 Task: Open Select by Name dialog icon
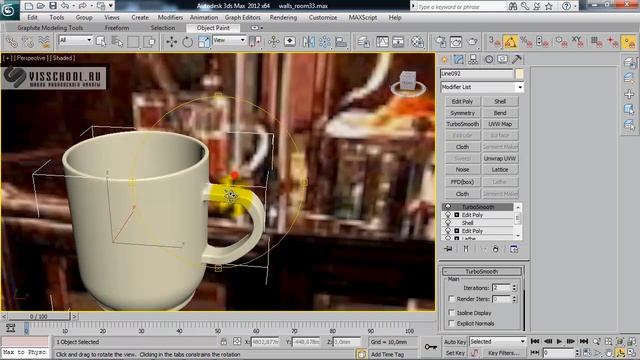point(117,42)
